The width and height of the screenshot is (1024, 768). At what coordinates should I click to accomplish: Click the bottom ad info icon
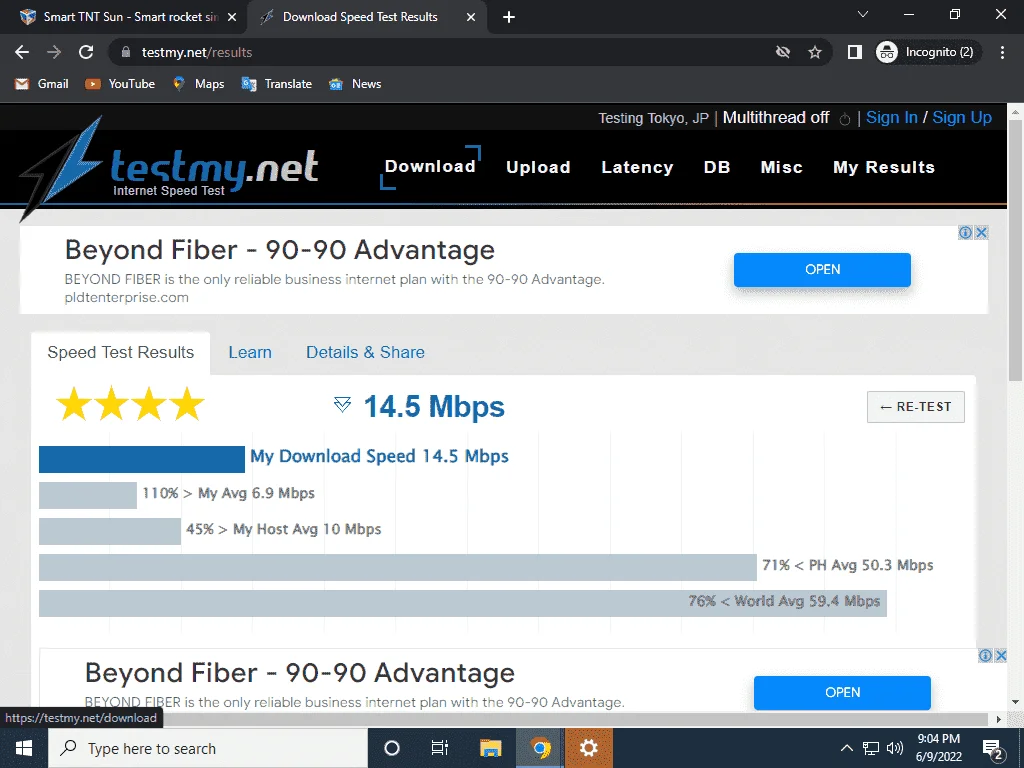(x=985, y=656)
